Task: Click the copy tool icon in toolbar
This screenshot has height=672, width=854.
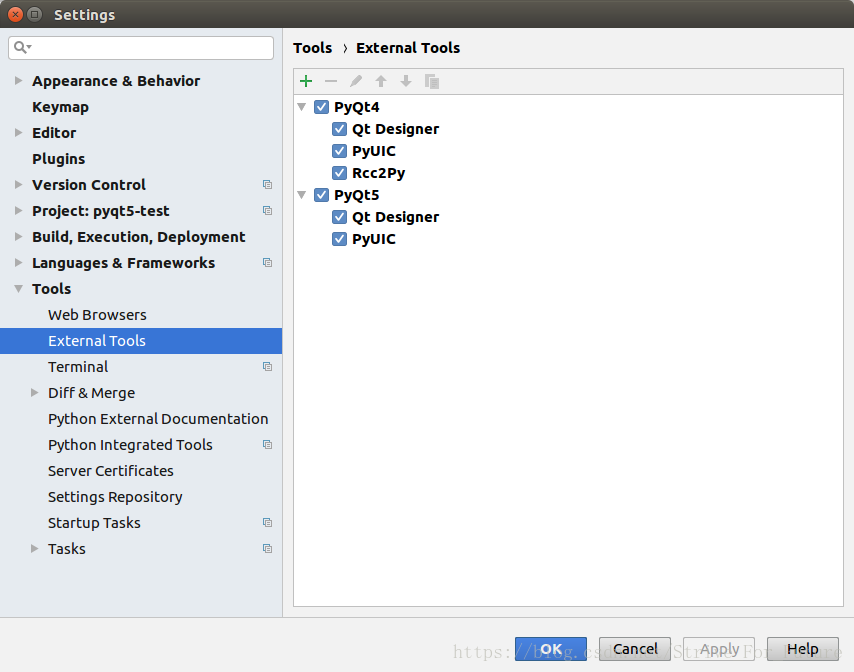Action: point(432,82)
